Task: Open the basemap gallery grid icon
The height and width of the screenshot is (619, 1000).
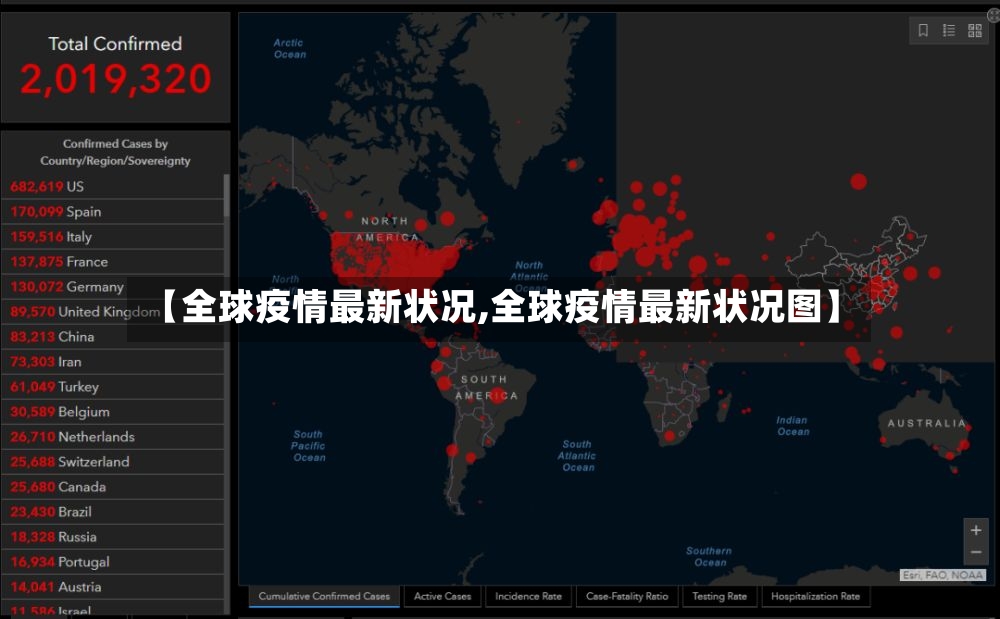Action: 974,30
